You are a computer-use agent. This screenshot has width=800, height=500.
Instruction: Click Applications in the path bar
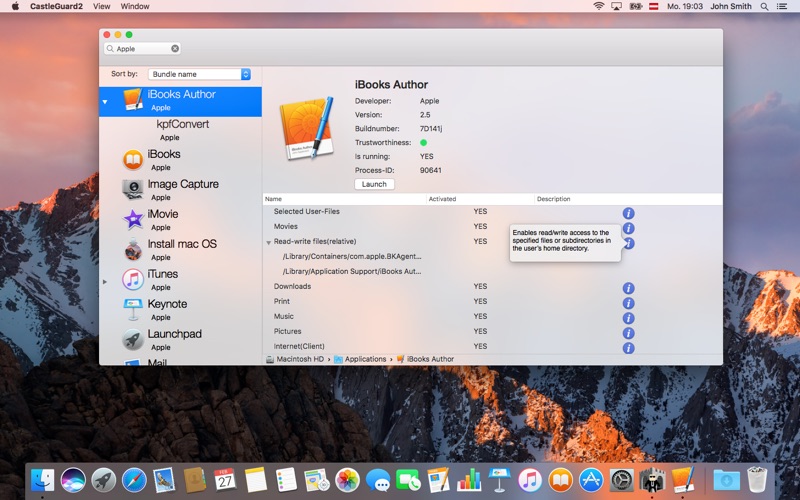coord(365,359)
